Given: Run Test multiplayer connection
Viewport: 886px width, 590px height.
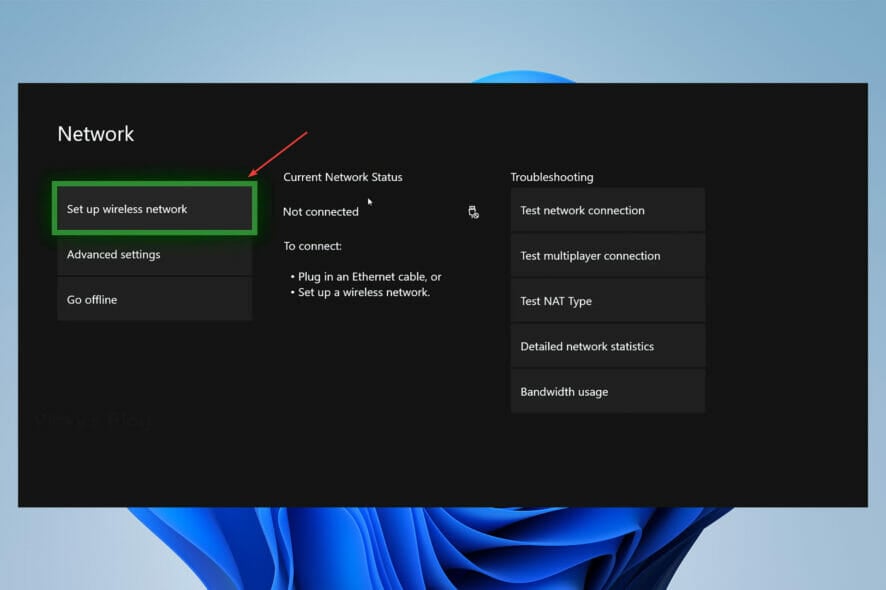Looking at the screenshot, I should (x=589, y=255).
